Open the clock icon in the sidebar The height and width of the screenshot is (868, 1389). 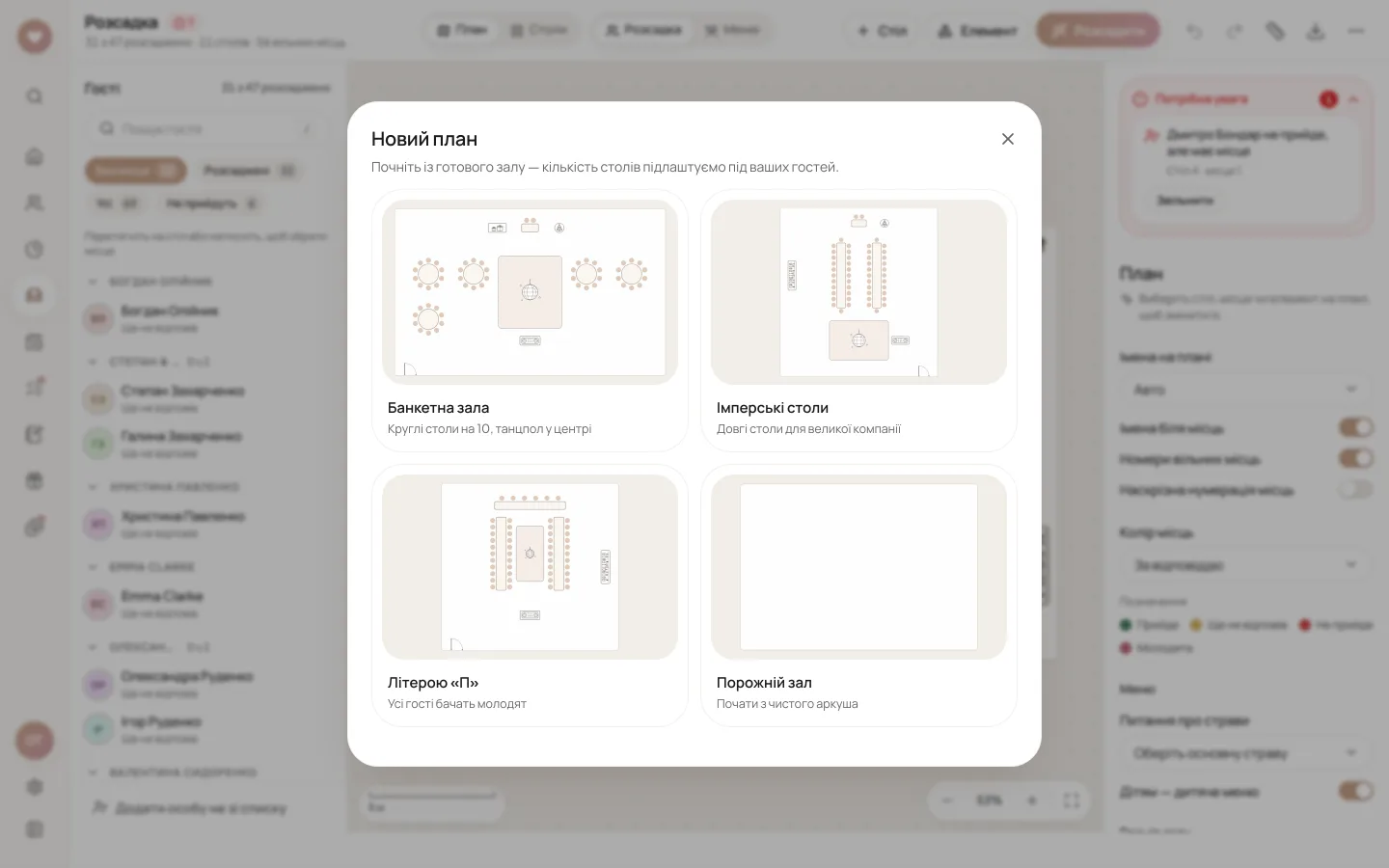click(x=35, y=249)
